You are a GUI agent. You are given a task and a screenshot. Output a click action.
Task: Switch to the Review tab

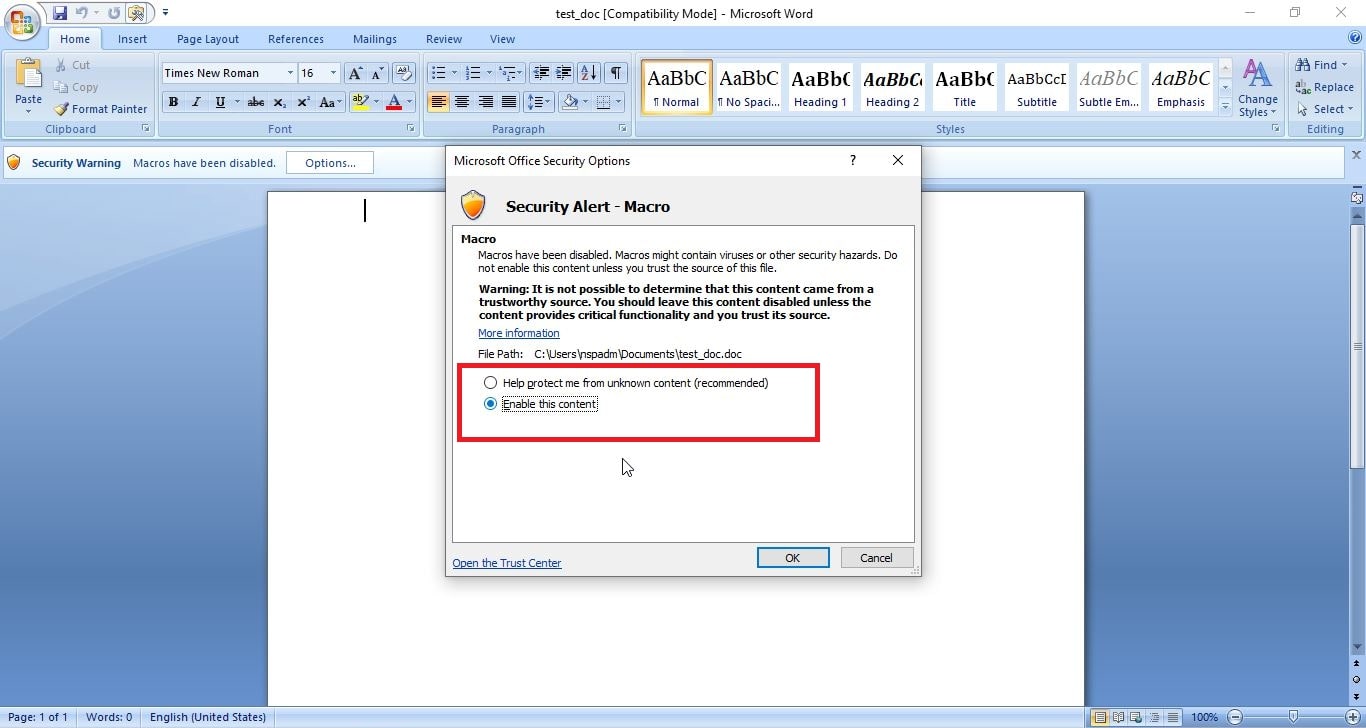[444, 39]
